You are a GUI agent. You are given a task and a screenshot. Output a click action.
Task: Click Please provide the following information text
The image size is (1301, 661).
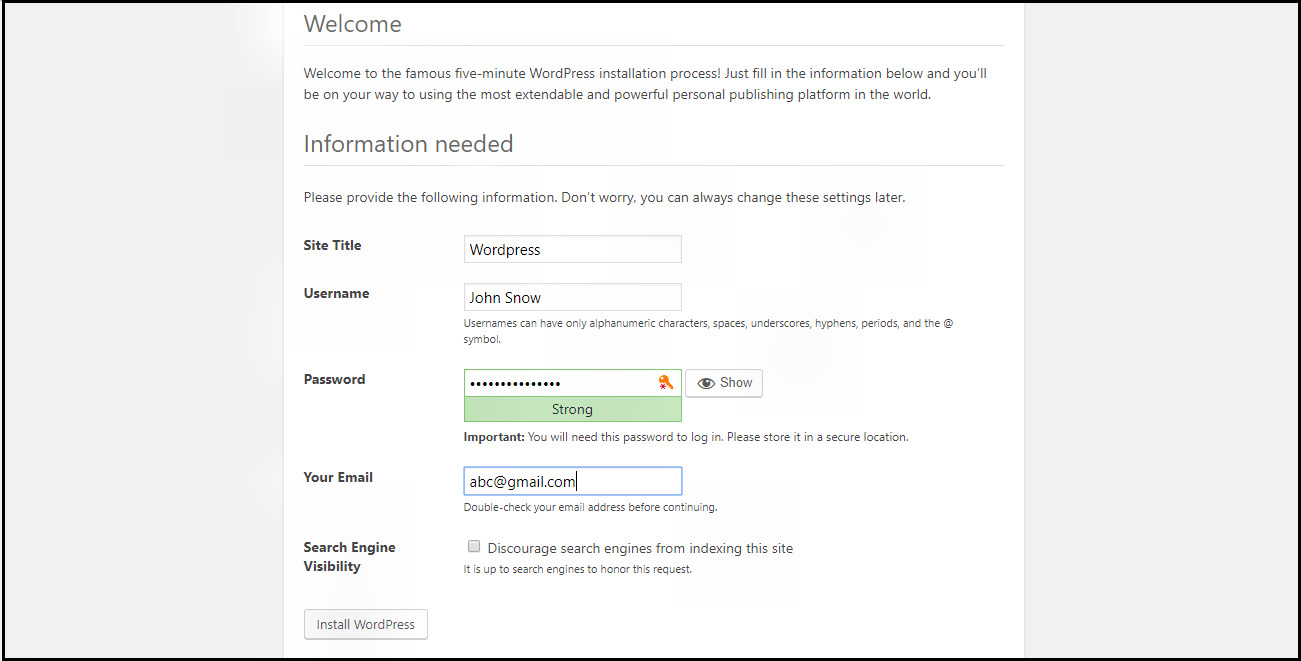[x=605, y=197]
